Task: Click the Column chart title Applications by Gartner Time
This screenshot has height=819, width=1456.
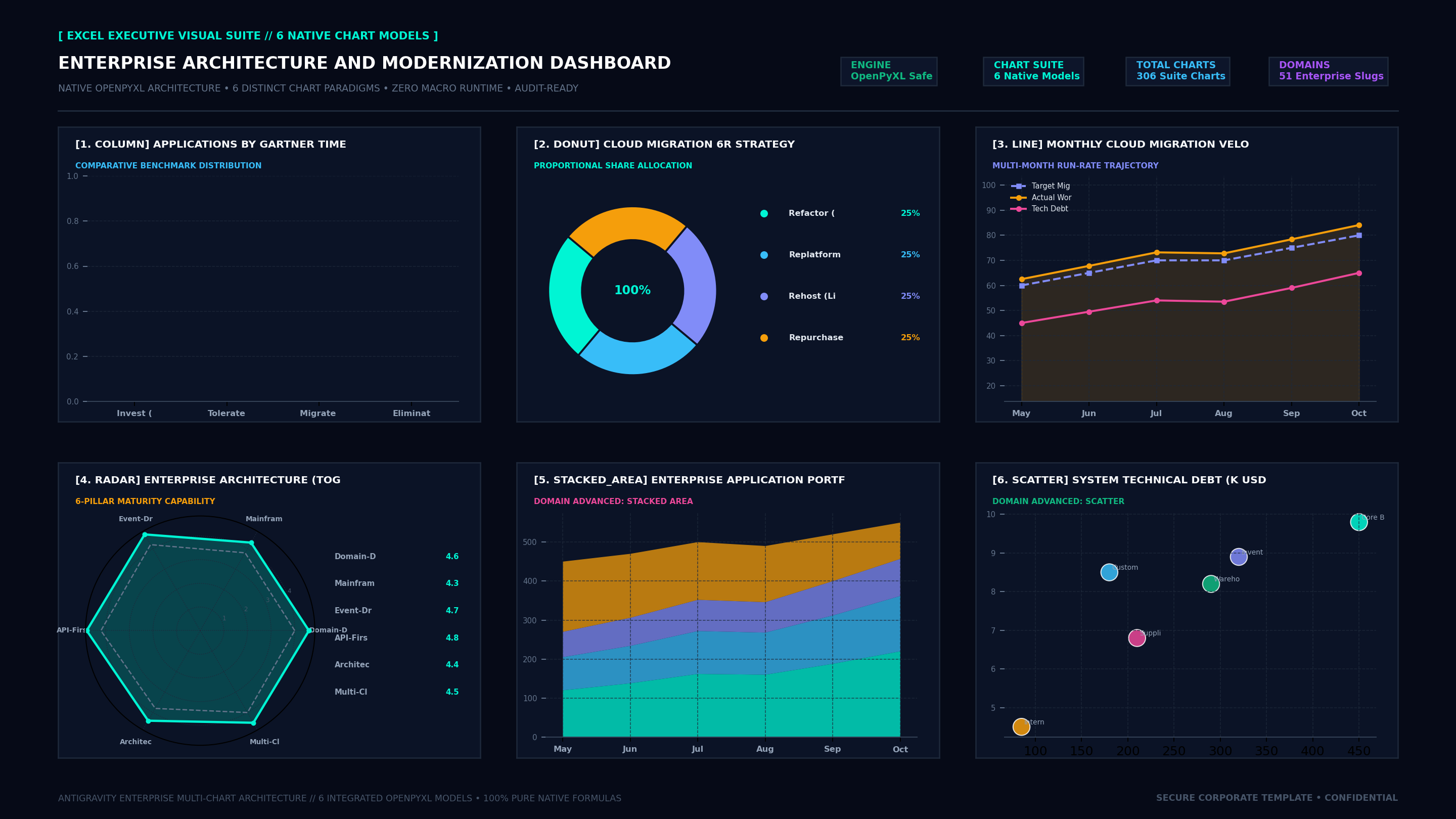Action: 210,144
